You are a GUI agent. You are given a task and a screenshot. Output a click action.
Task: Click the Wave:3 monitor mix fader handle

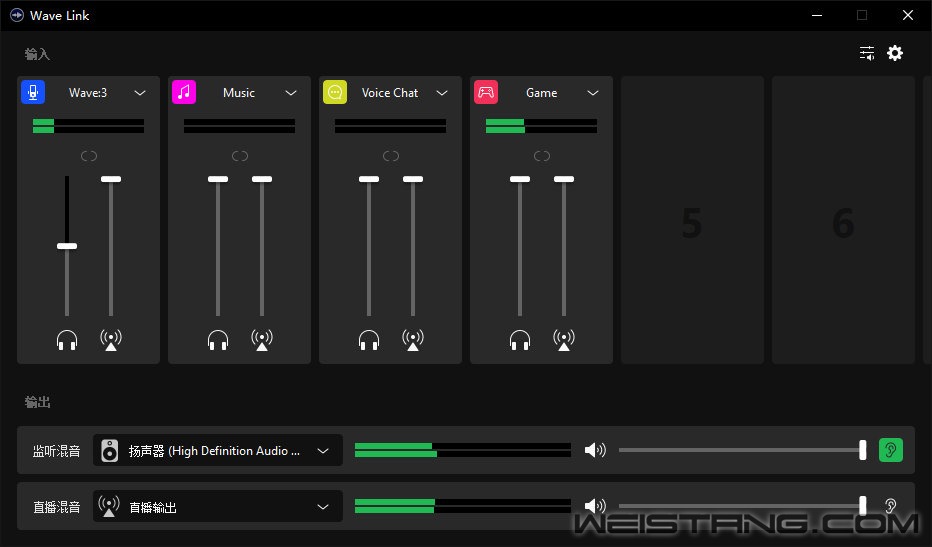coord(67,246)
